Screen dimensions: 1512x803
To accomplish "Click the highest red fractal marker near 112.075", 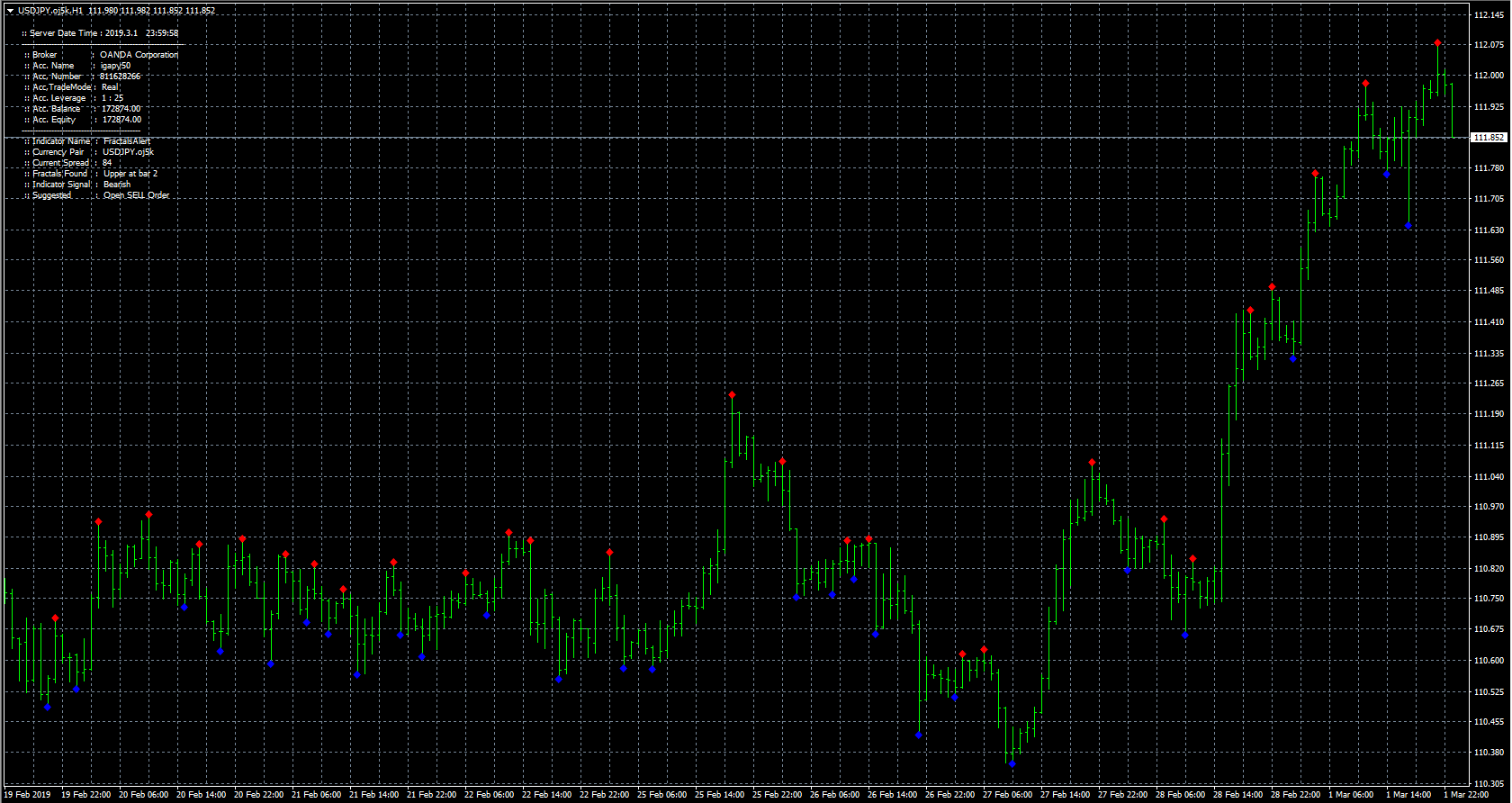I will 1437,43.
